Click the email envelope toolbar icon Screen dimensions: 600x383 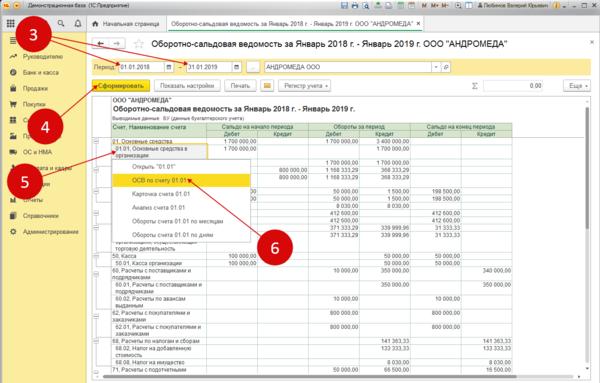pos(267,86)
